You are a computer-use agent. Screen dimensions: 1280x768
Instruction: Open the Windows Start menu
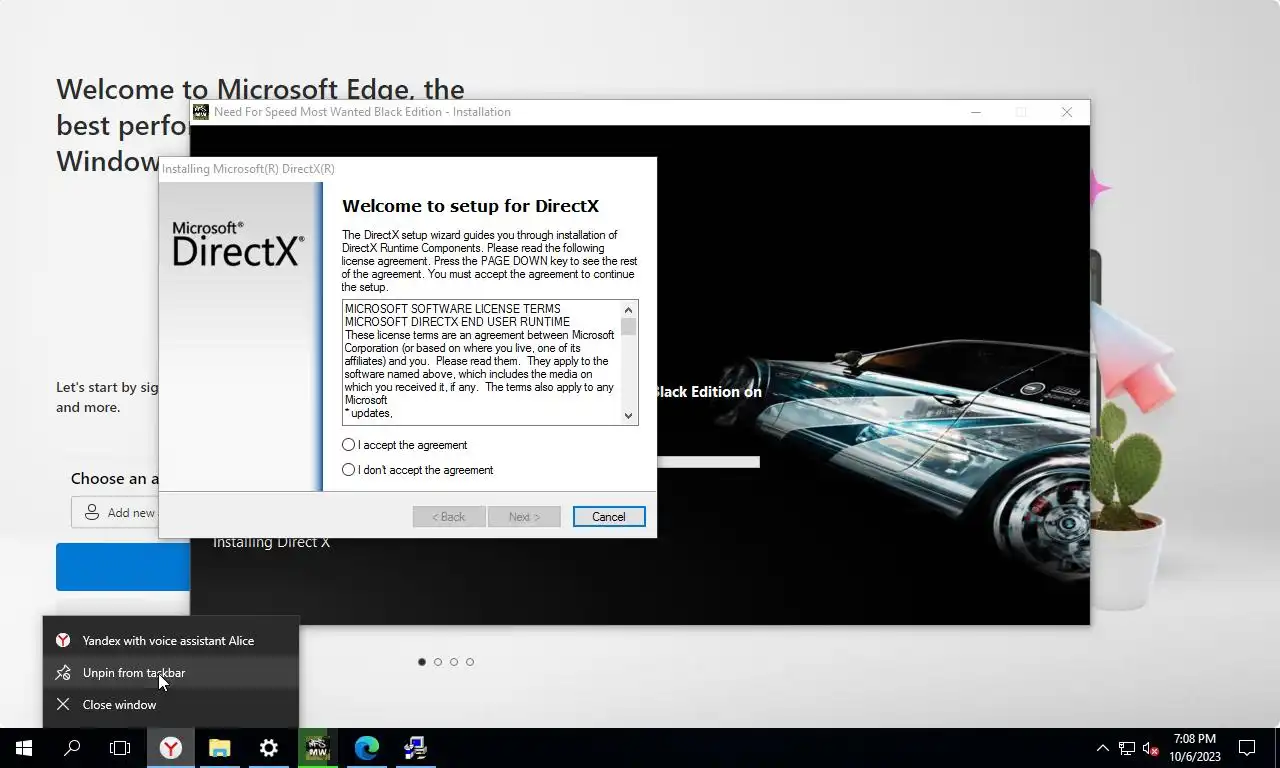[x=24, y=748]
